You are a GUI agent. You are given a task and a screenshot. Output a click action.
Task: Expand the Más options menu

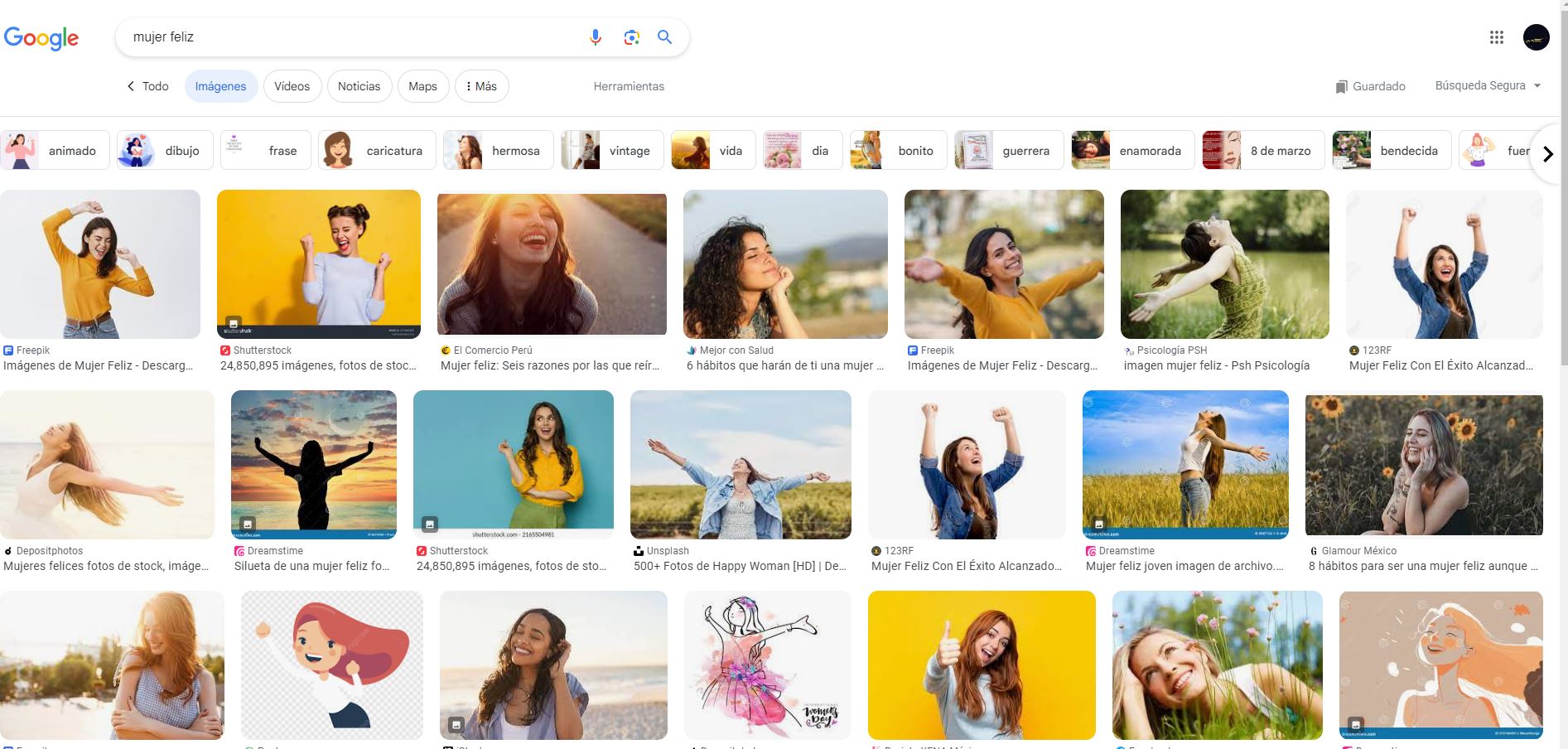pos(481,86)
